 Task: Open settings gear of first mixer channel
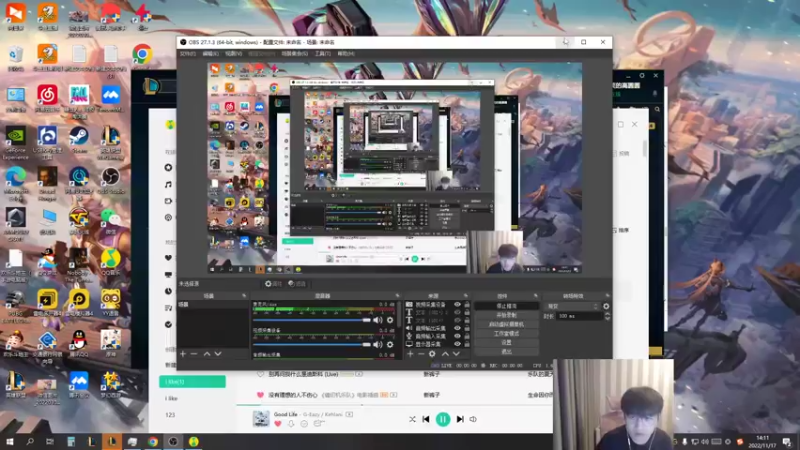click(x=390, y=320)
